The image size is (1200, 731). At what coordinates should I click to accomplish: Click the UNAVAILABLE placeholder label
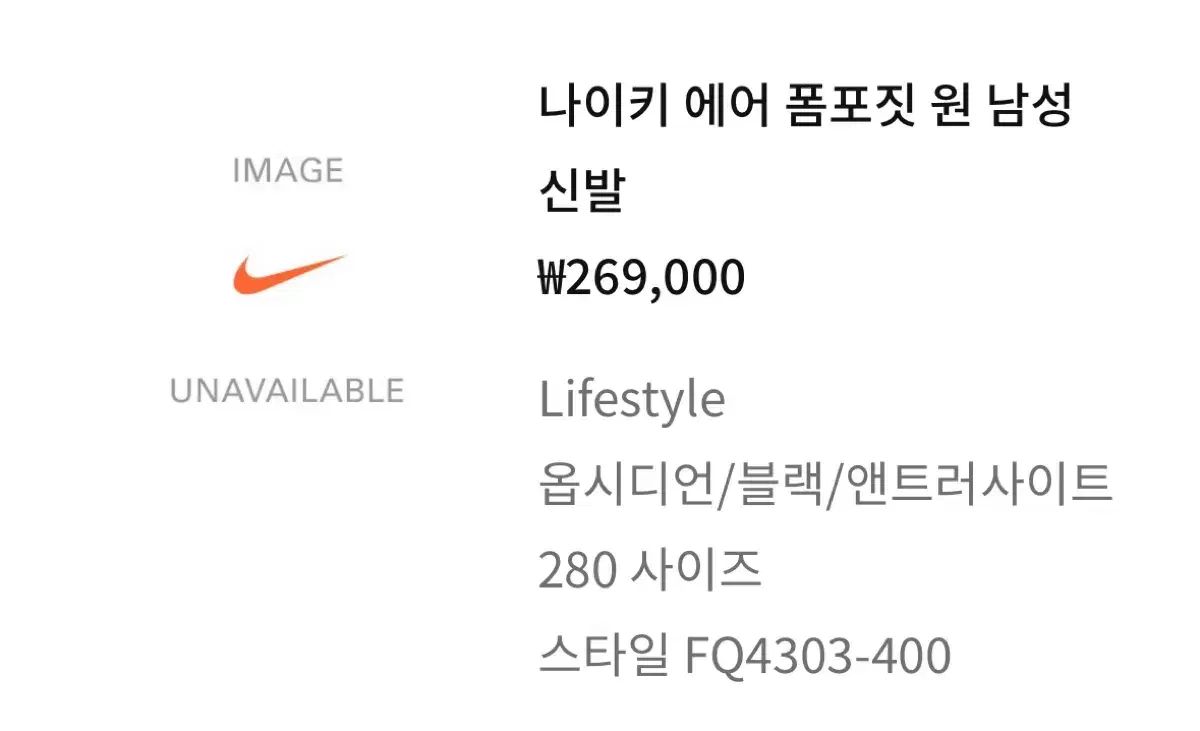pos(287,390)
